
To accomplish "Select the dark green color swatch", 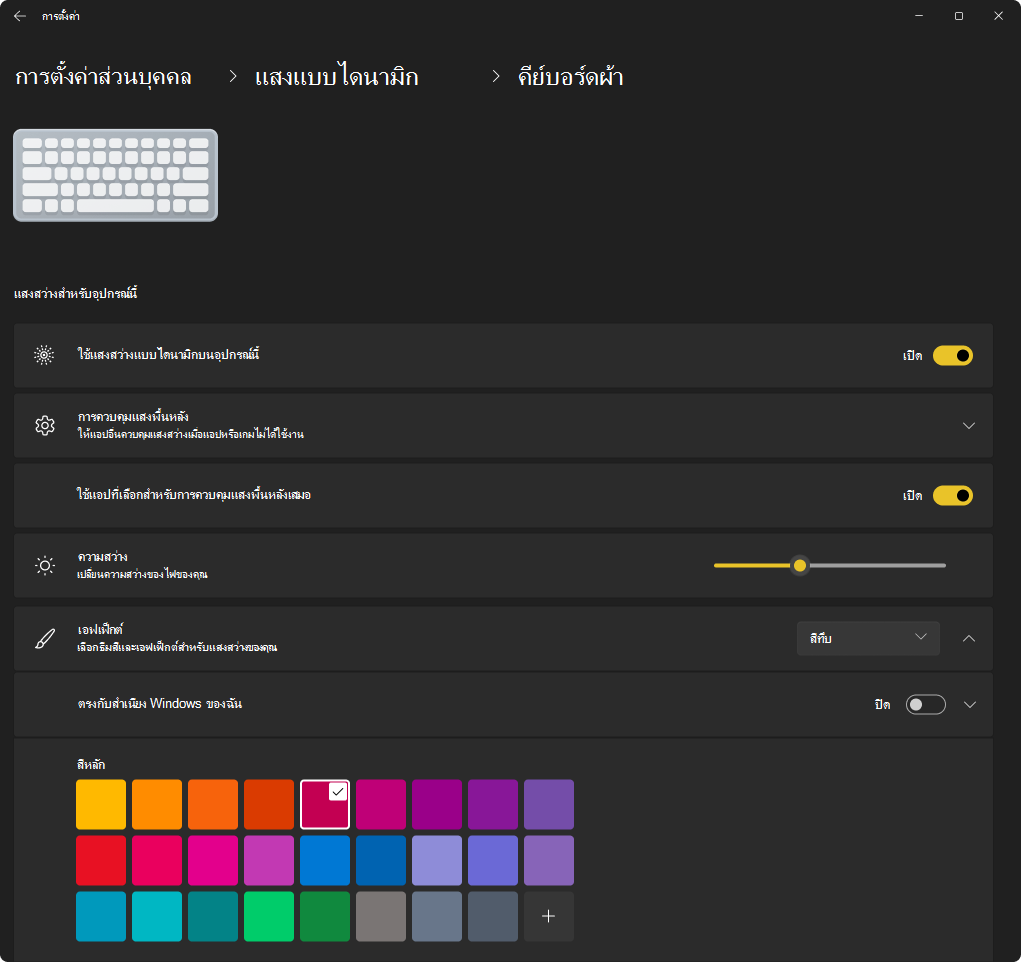I will 325,916.
